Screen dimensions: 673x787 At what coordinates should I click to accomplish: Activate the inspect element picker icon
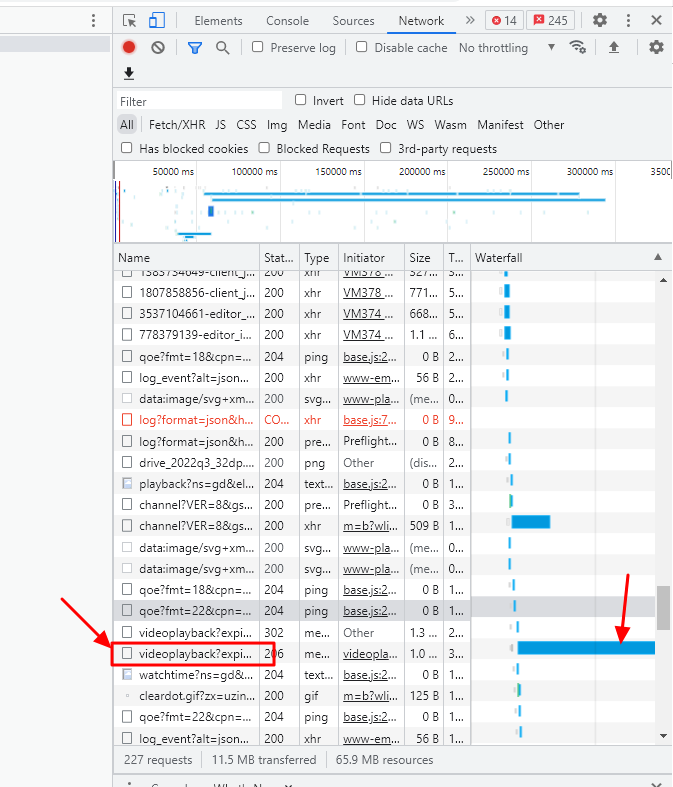(129, 21)
